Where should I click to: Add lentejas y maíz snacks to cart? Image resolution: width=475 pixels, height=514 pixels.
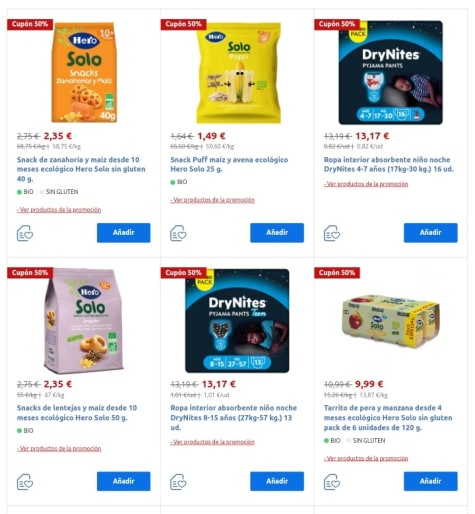pyautogui.click(x=124, y=481)
